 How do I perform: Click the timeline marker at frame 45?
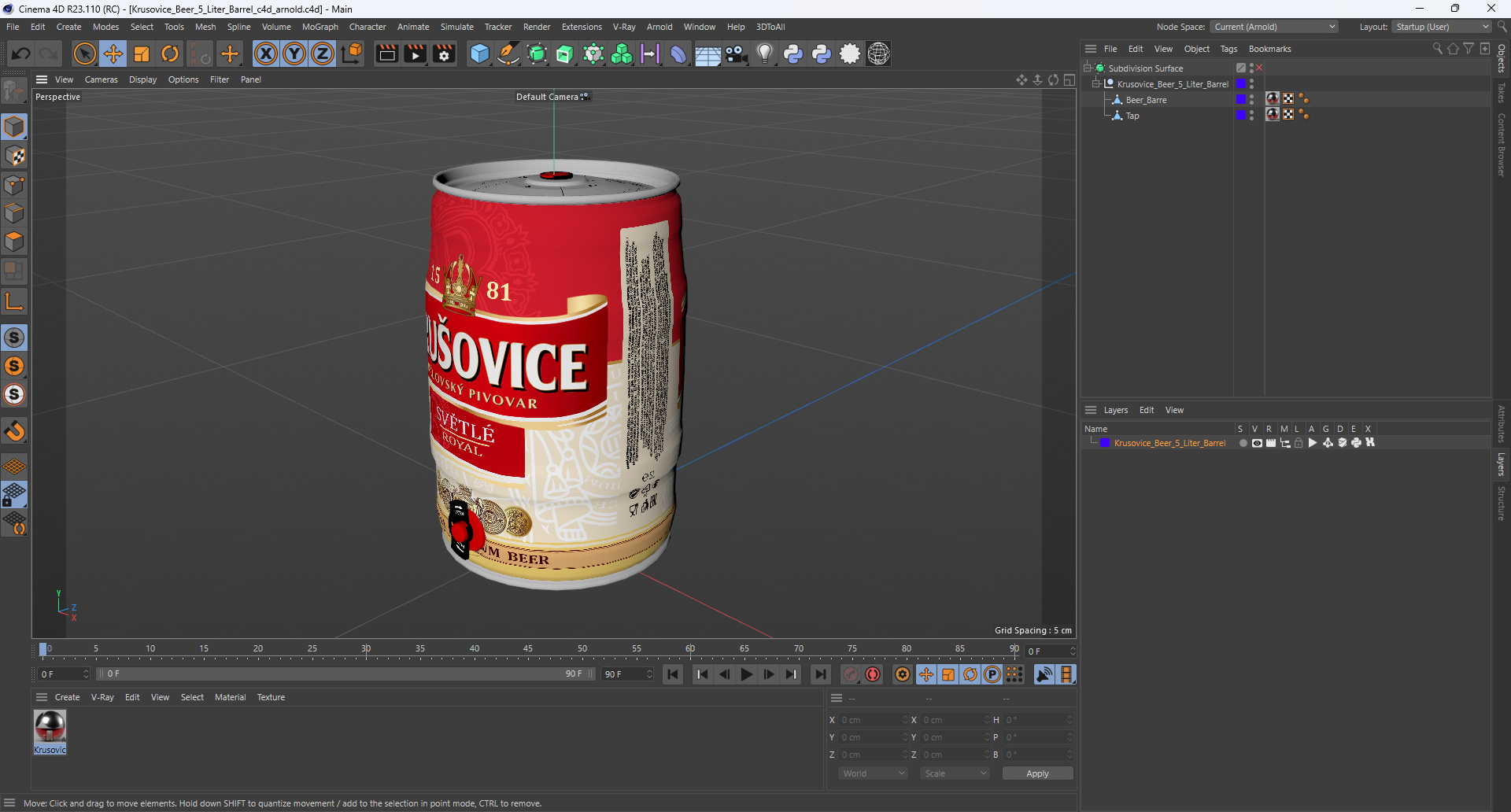point(528,651)
